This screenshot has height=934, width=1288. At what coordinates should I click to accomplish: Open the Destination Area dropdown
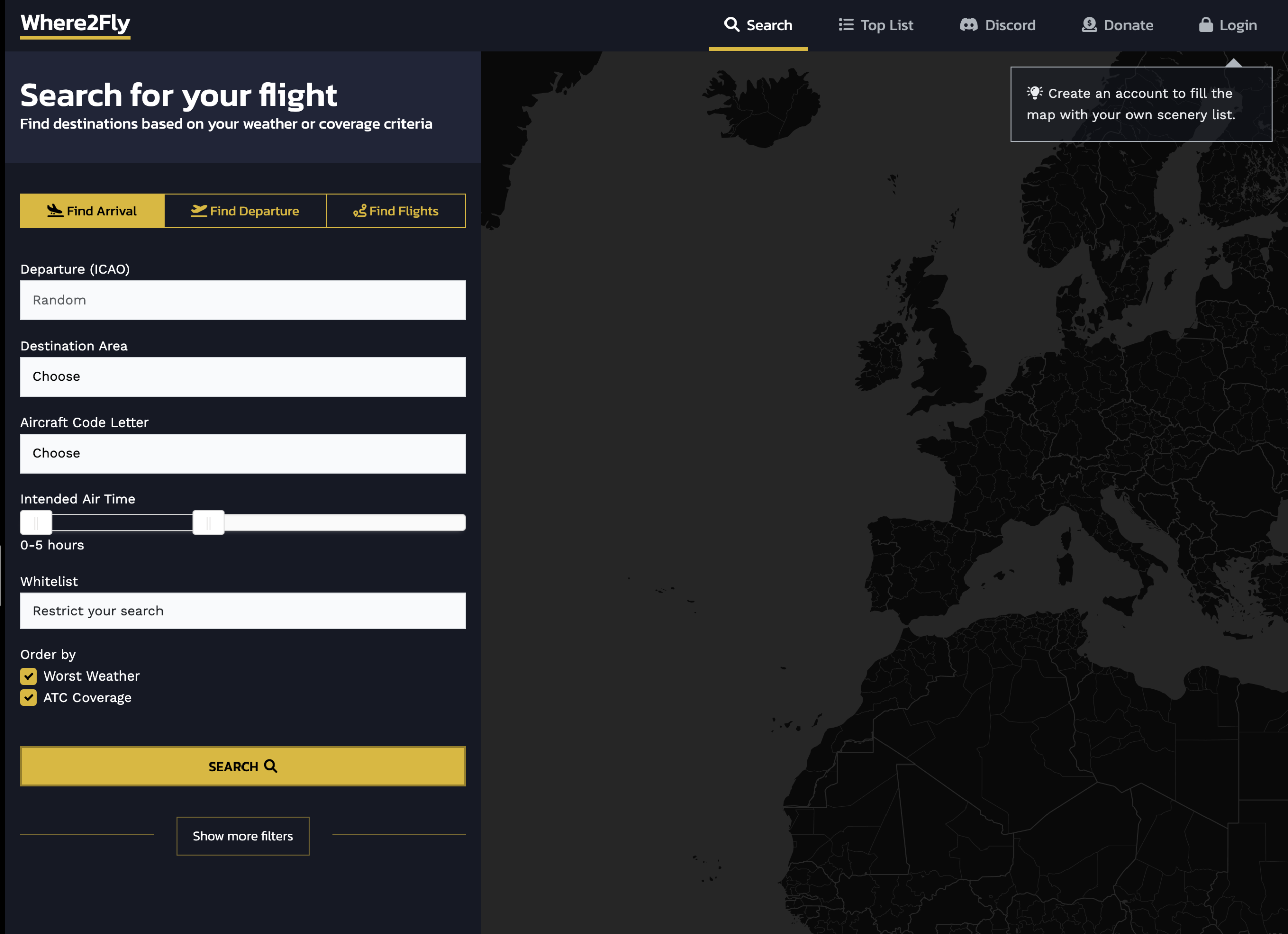click(x=243, y=376)
